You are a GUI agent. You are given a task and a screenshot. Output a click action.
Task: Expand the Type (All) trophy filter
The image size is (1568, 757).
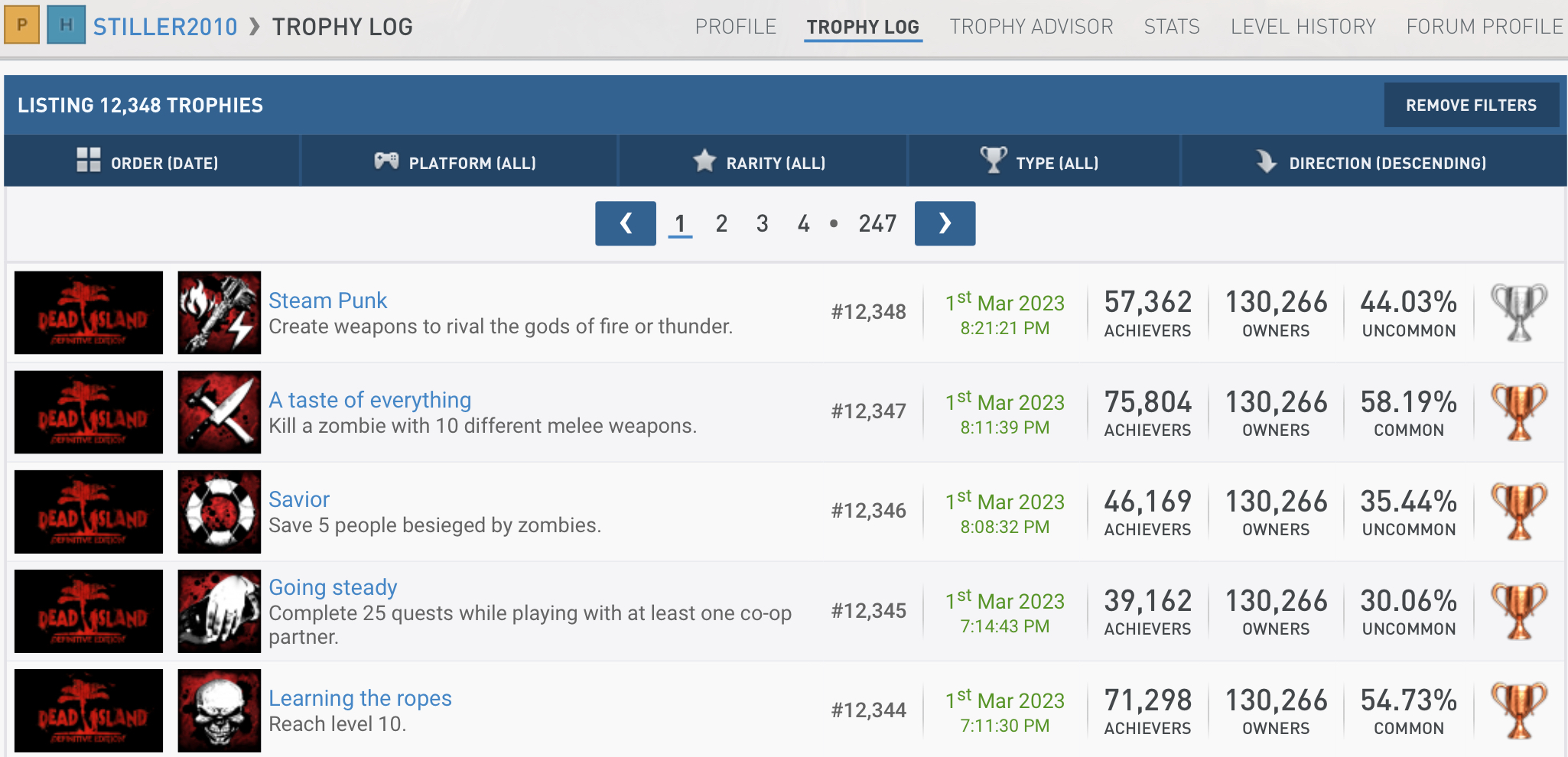[1042, 162]
